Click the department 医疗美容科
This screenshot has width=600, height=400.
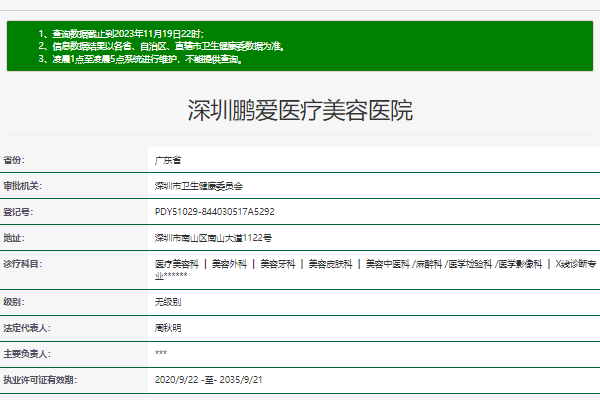pos(177,264)
